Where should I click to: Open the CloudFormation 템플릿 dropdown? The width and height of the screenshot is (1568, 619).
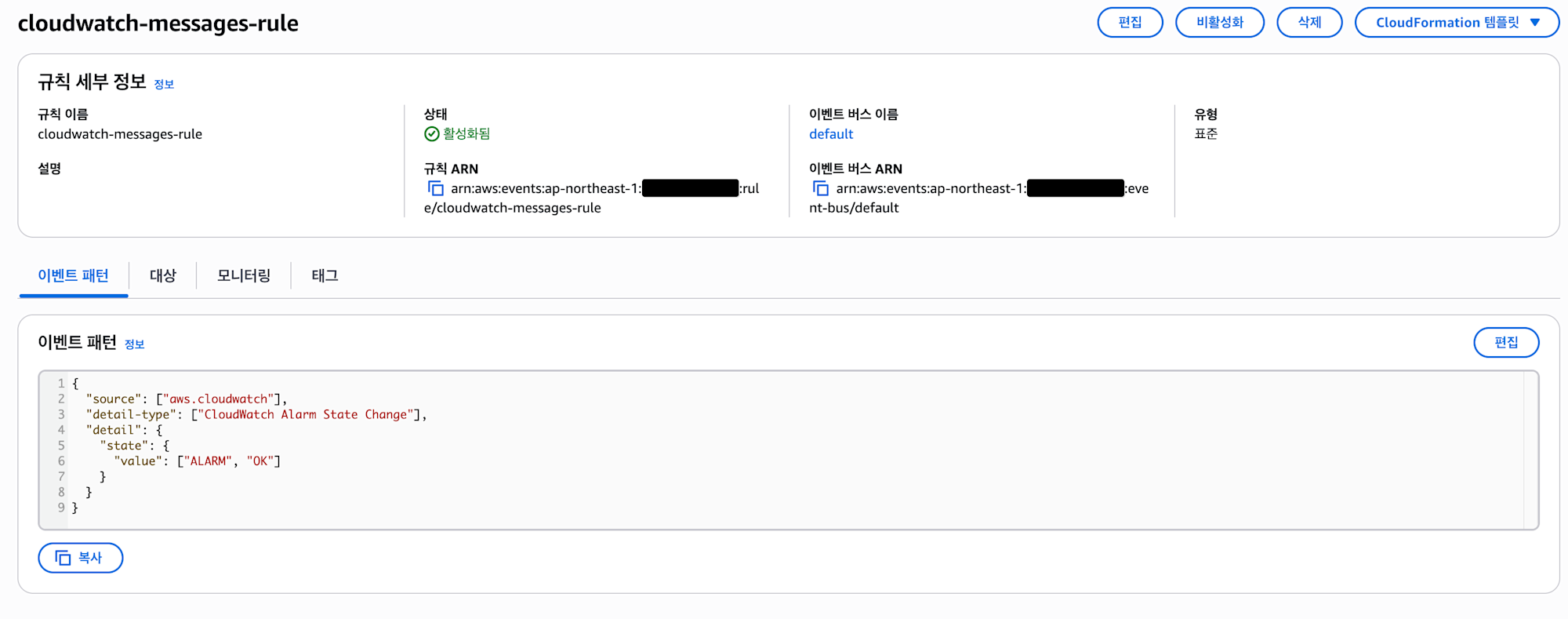tap(1457, 22)
